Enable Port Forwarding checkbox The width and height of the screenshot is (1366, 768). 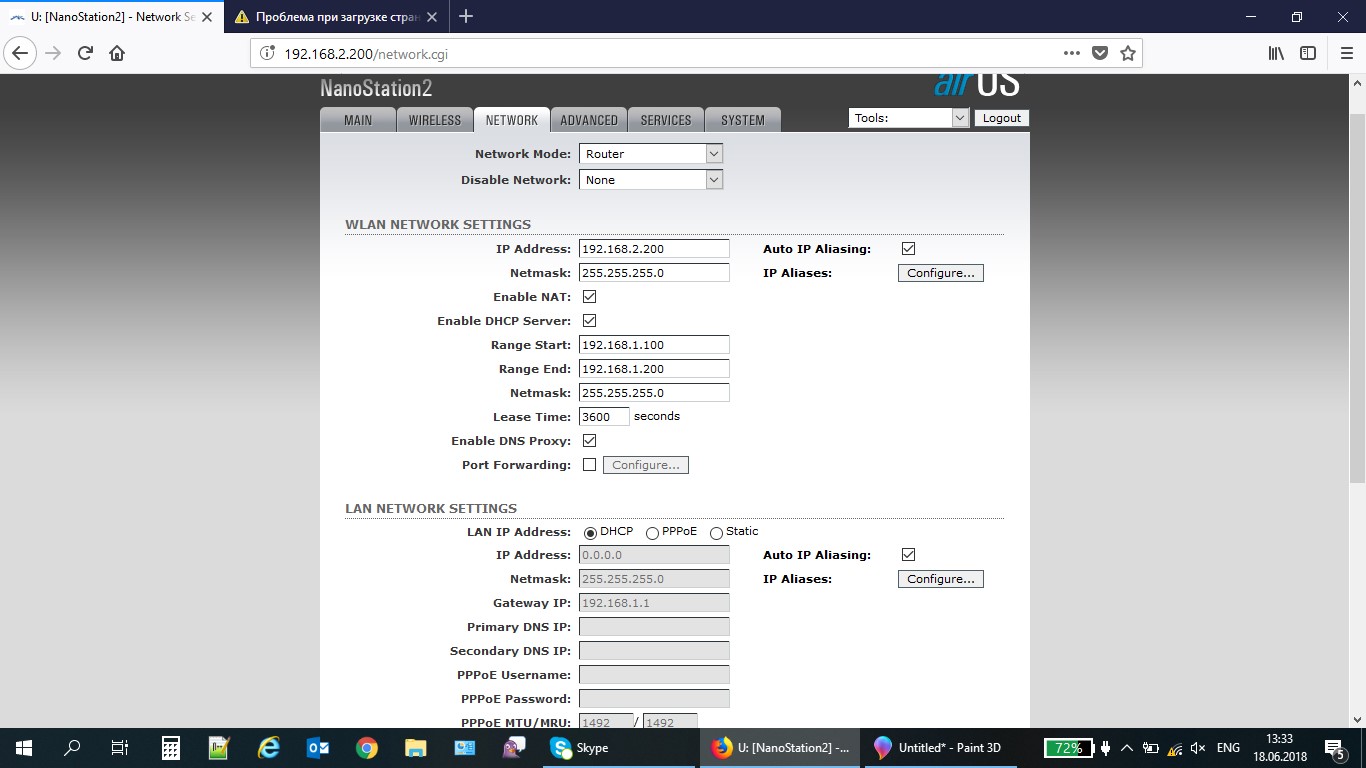tap(589, 465)
